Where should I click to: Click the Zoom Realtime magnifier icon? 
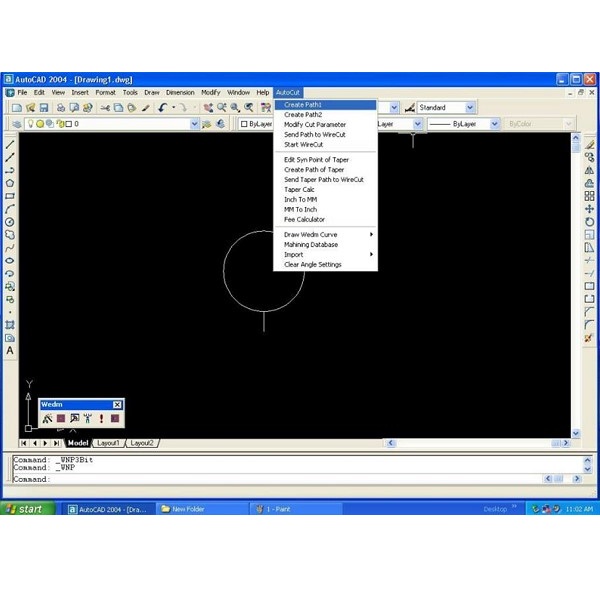pos(222,108)
